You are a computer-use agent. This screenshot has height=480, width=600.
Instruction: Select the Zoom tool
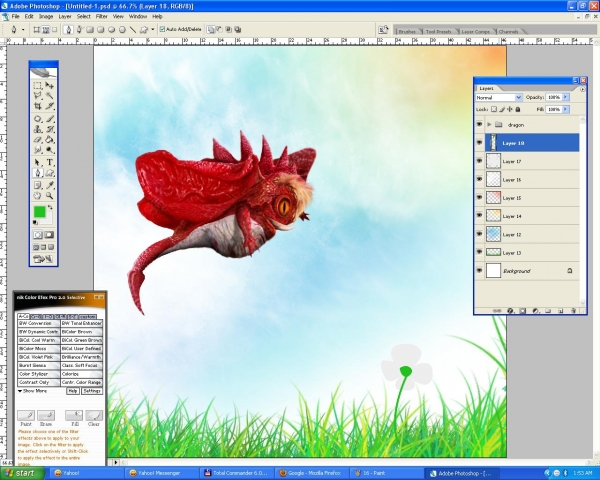(x=50, y=196)
